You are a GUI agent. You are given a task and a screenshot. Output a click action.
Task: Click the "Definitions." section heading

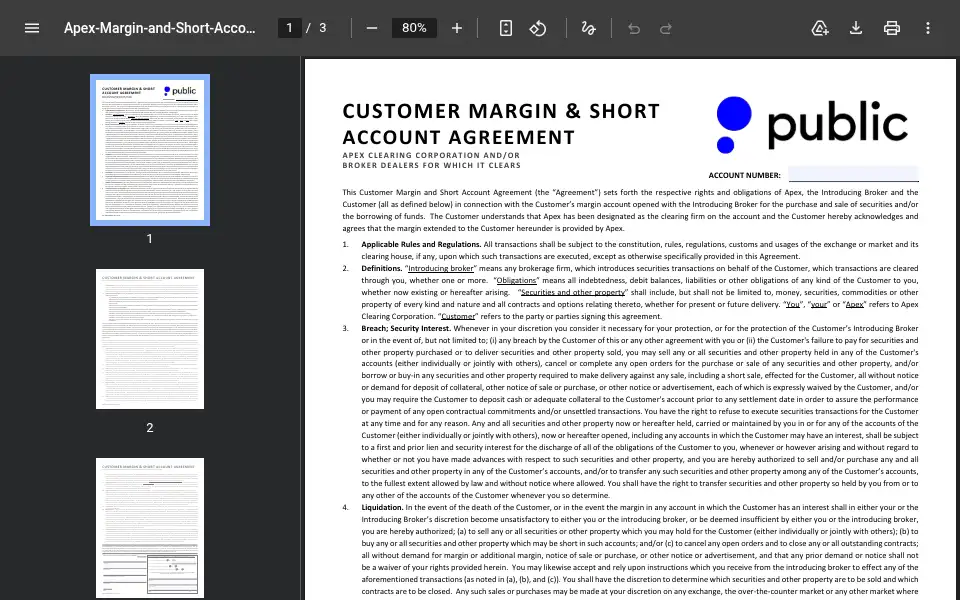381,268
